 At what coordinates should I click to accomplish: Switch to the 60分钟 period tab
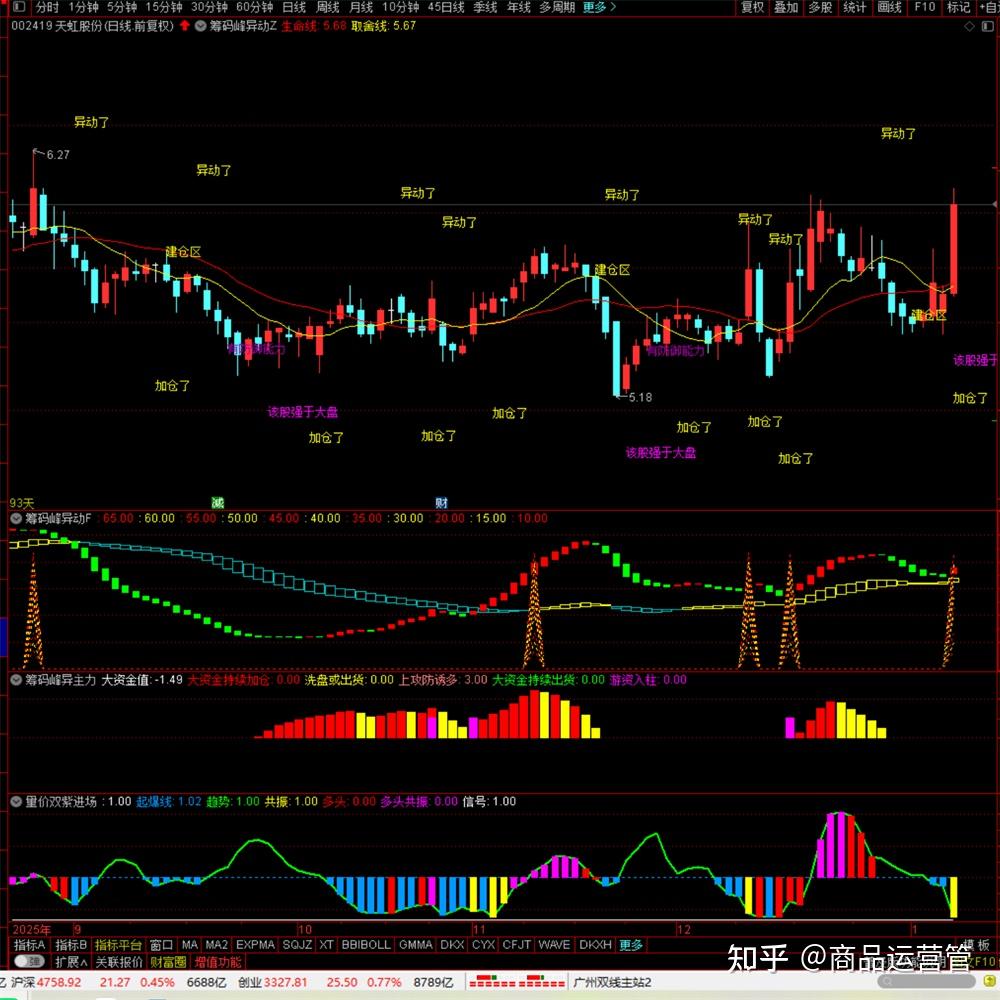254,7
